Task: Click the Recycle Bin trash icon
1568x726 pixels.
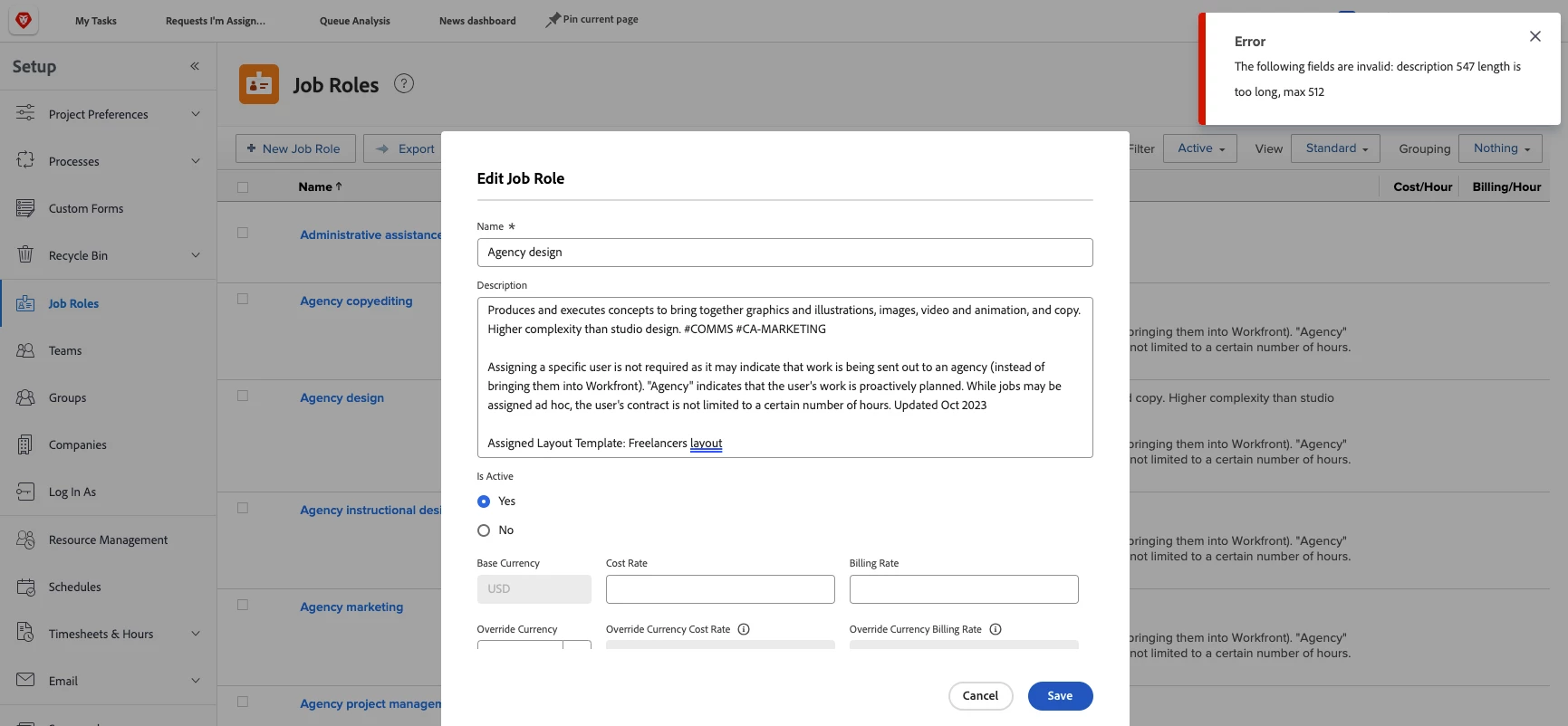Action: click(x=25, y=255)
